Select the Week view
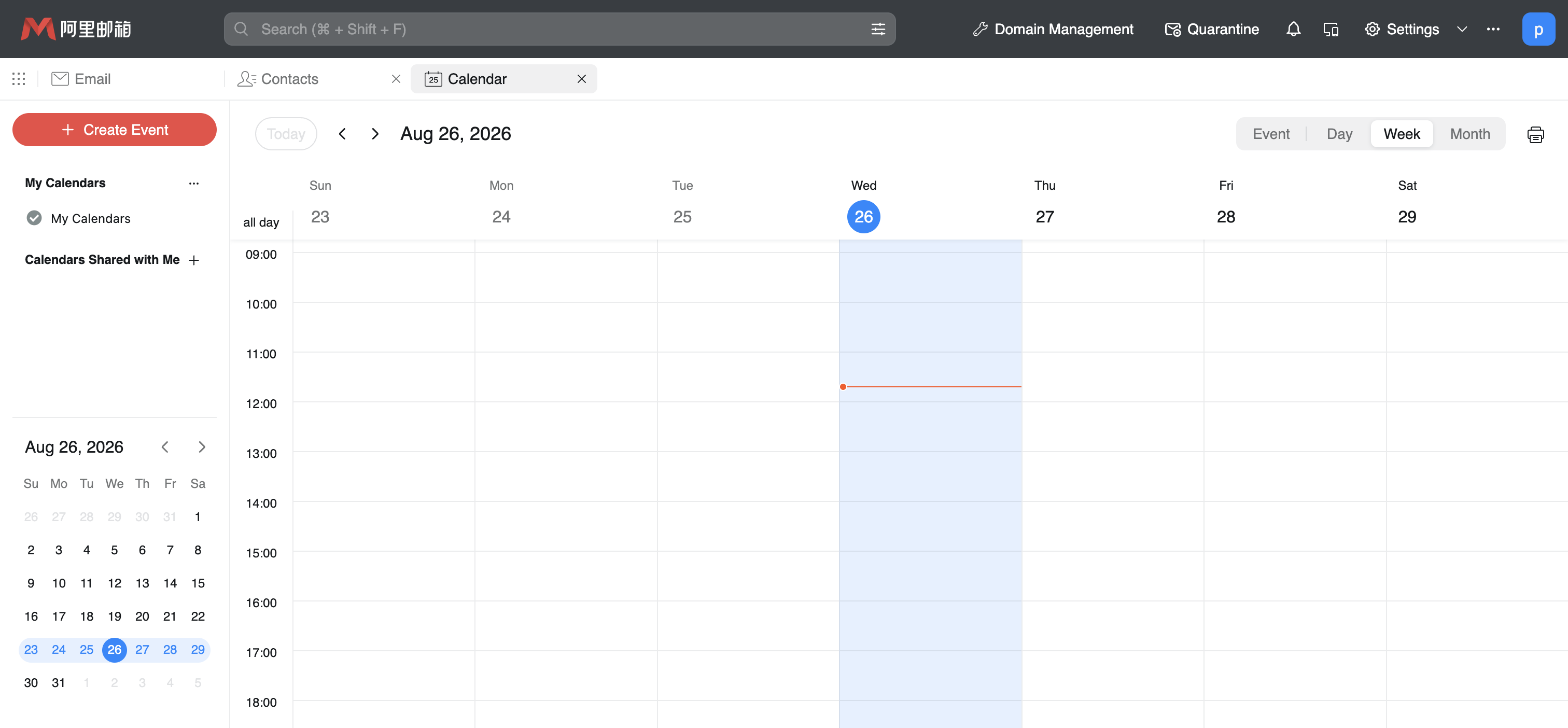The image size is (1568, 728). click(1401, 134)
